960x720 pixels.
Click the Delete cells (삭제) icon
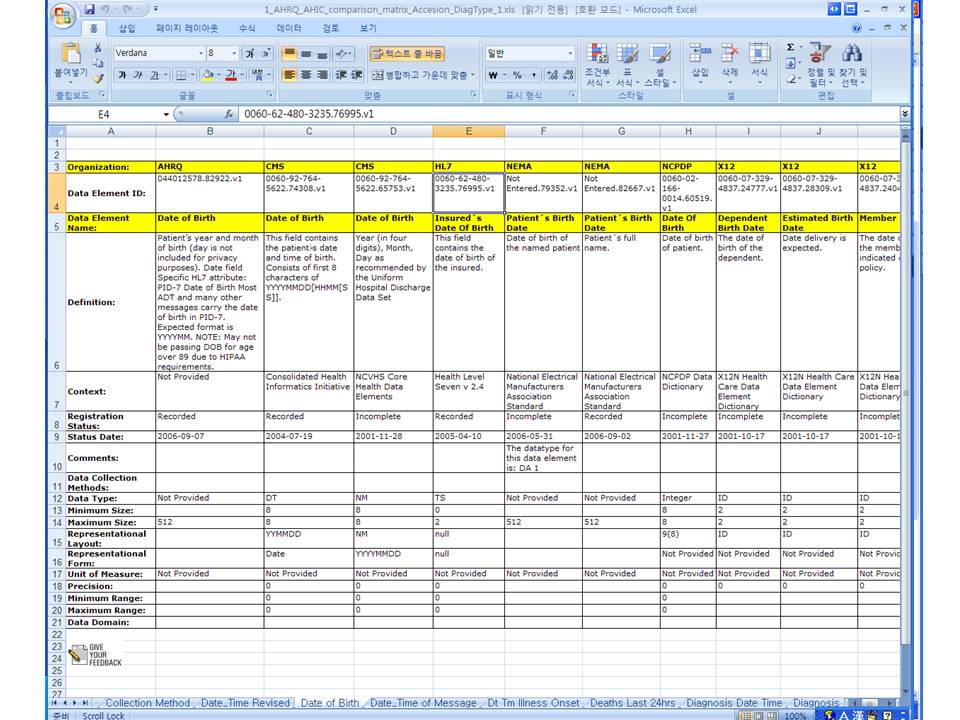[x=729, y=54]
